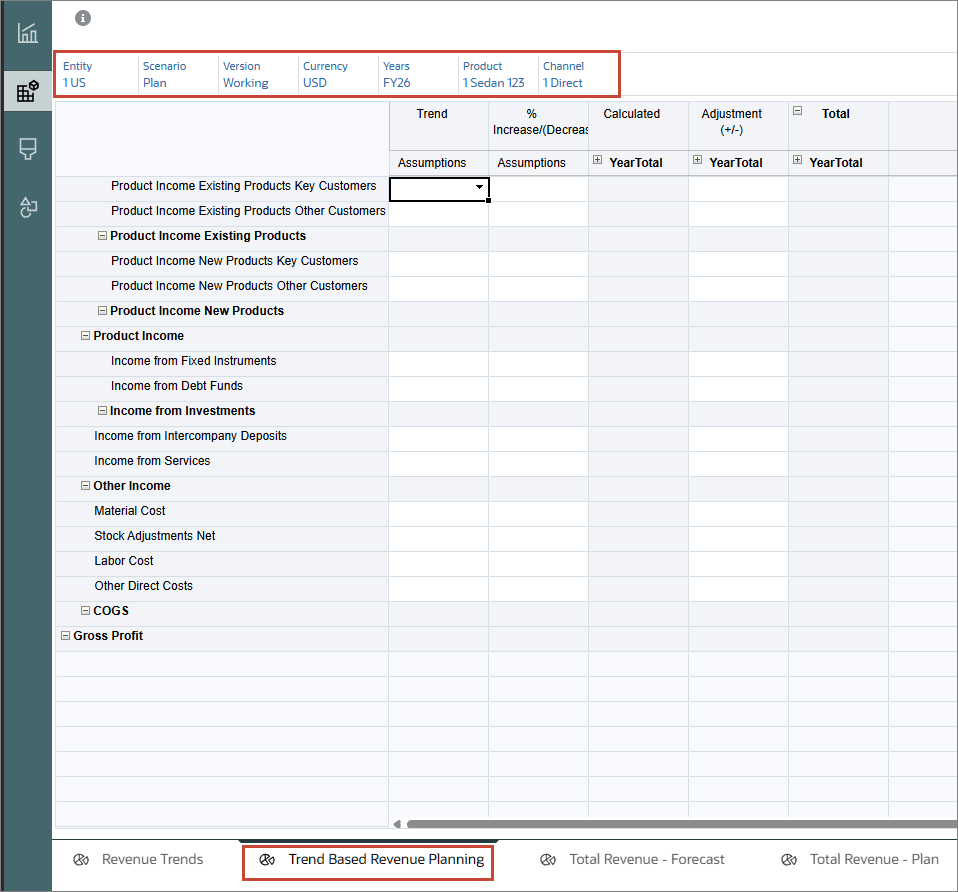Click the horizontal grid scrollbar
The height and width of the screenshot is (892, 958).
click(682, 824)
